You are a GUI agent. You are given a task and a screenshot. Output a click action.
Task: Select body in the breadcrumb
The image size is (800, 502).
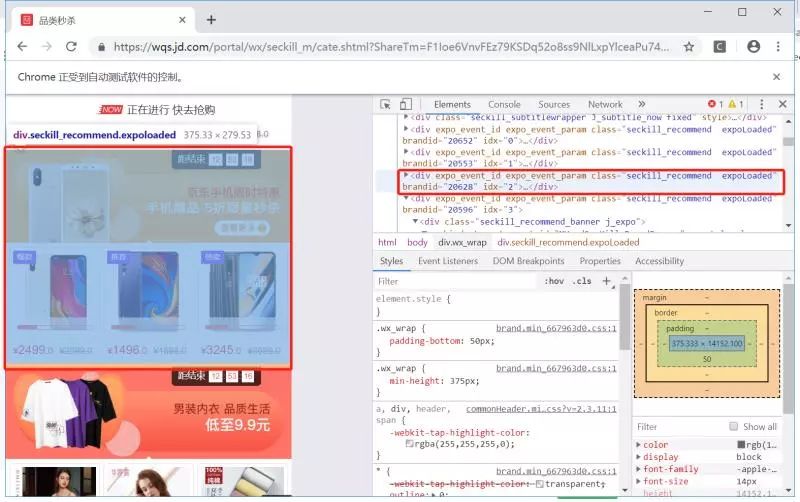coord(417,242)
